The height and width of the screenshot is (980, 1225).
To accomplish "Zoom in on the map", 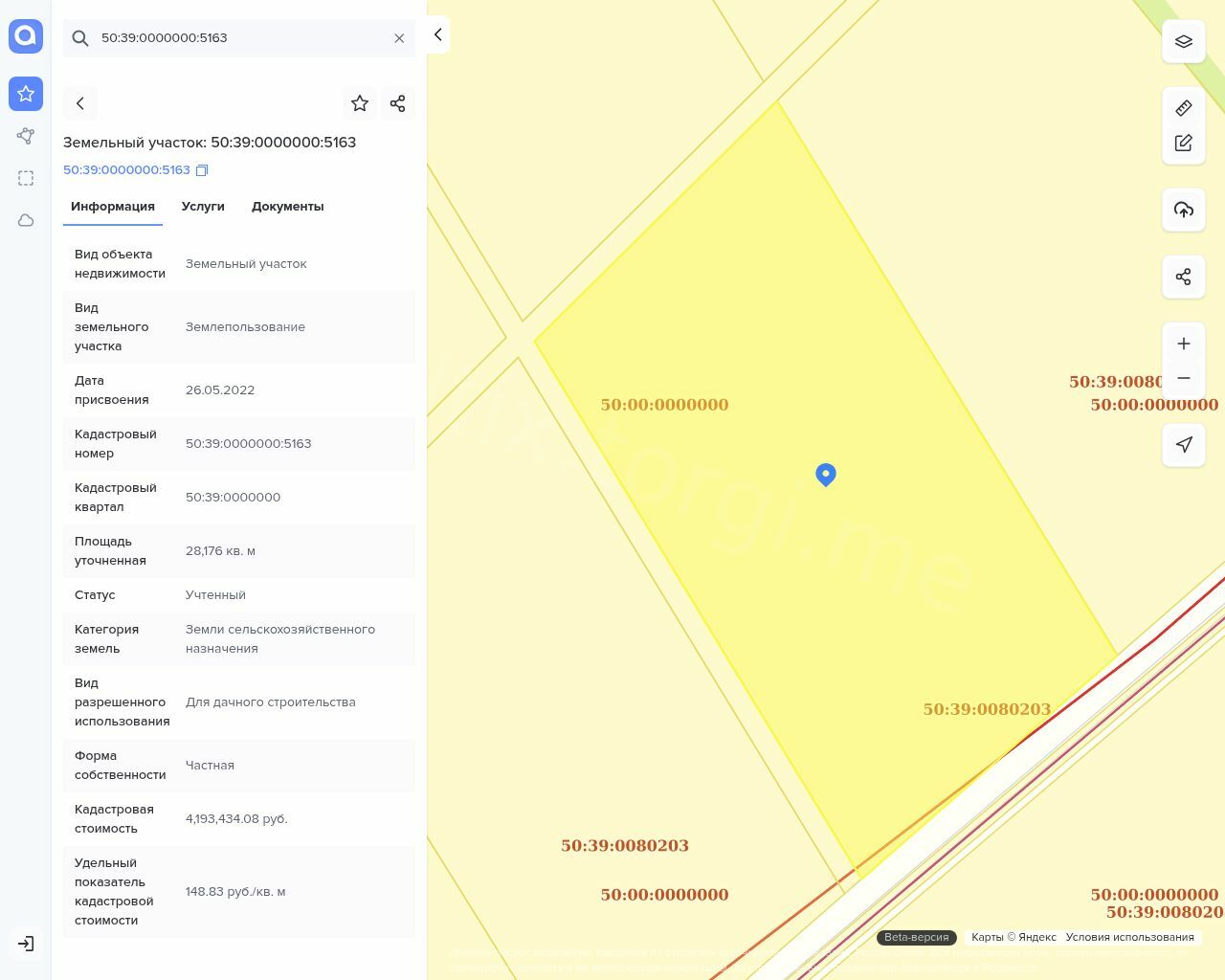I will coord(1183,344).
